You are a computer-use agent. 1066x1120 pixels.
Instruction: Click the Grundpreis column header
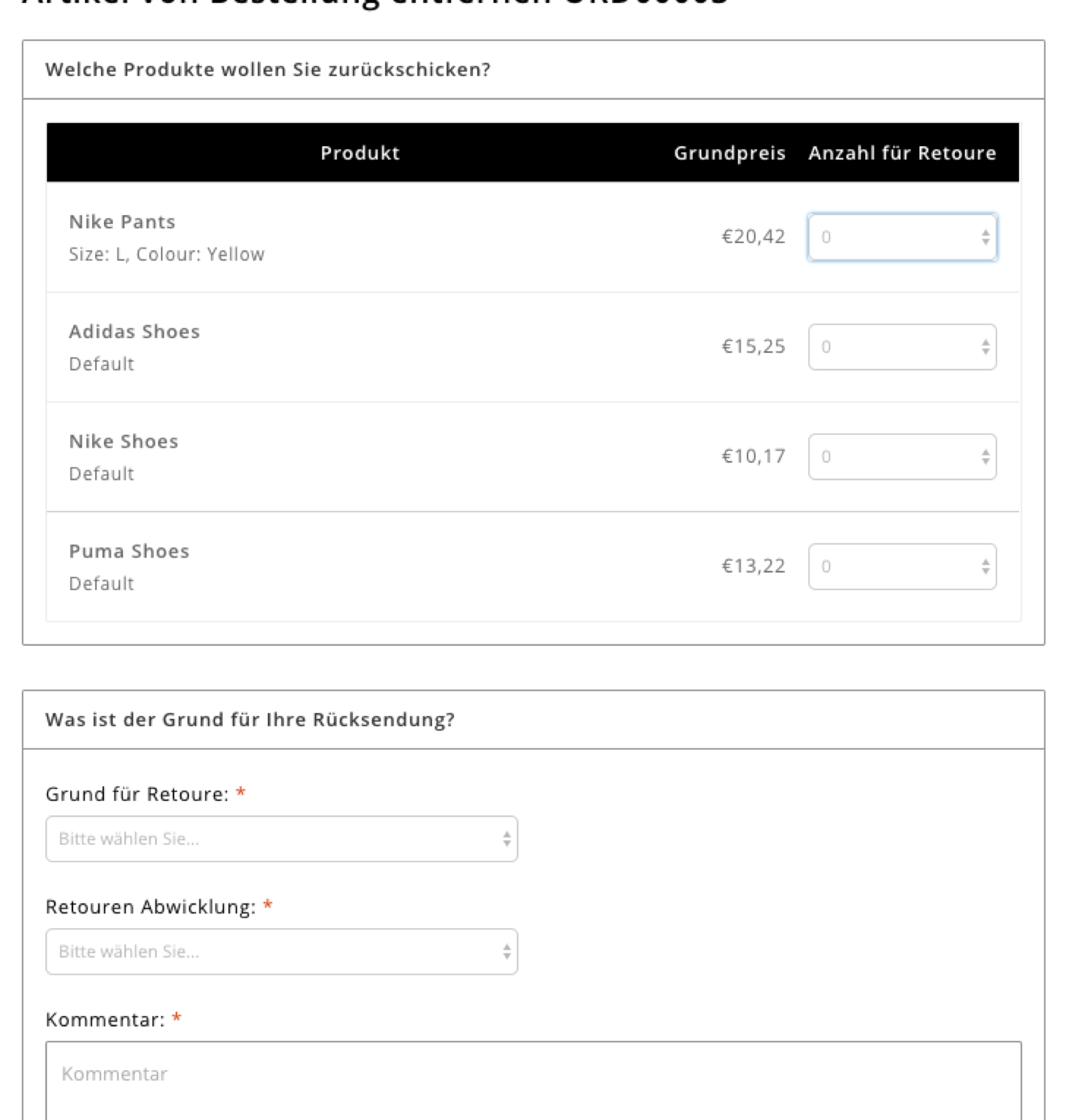point(729,153)
